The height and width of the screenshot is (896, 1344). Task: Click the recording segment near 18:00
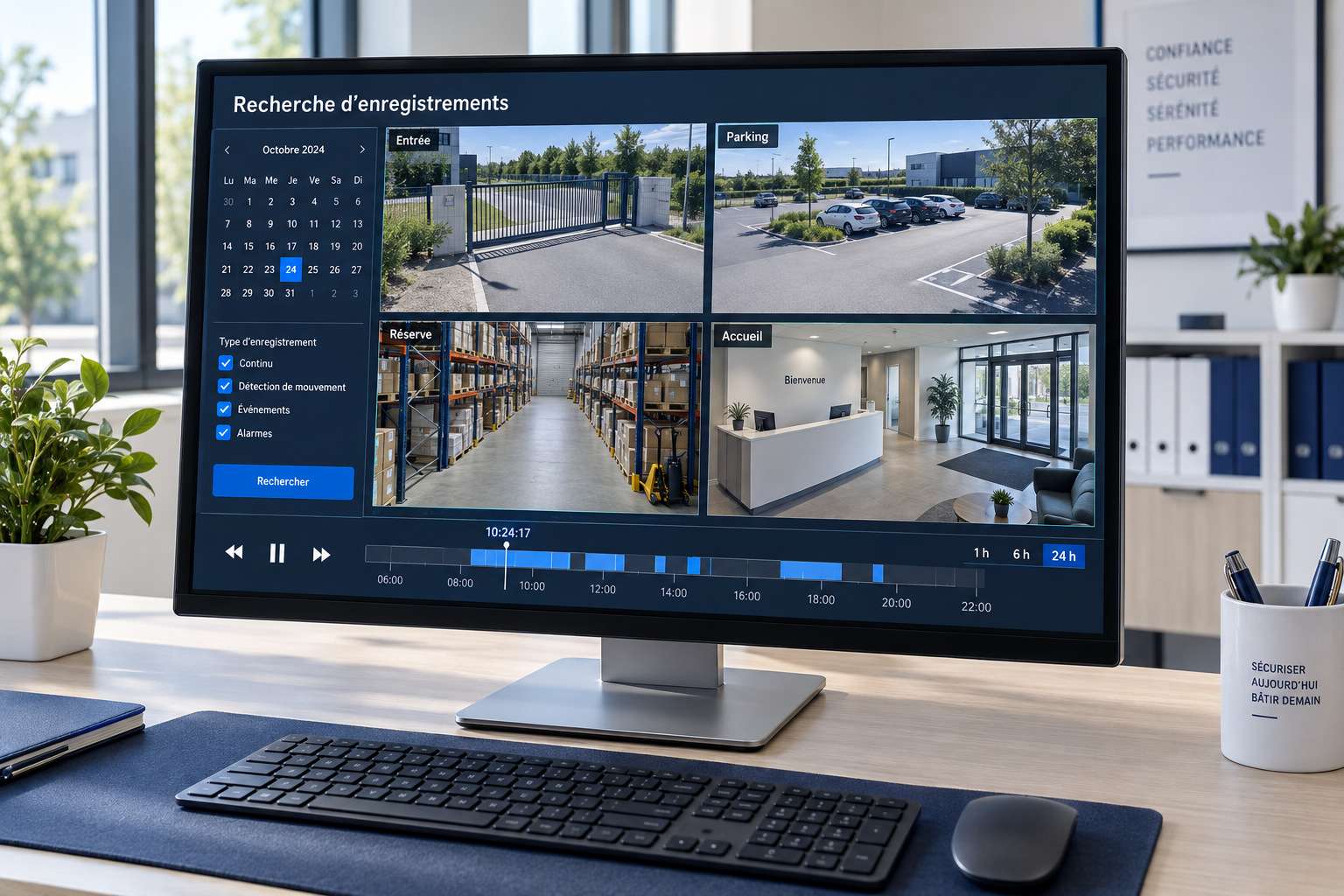tap(811, 571)
